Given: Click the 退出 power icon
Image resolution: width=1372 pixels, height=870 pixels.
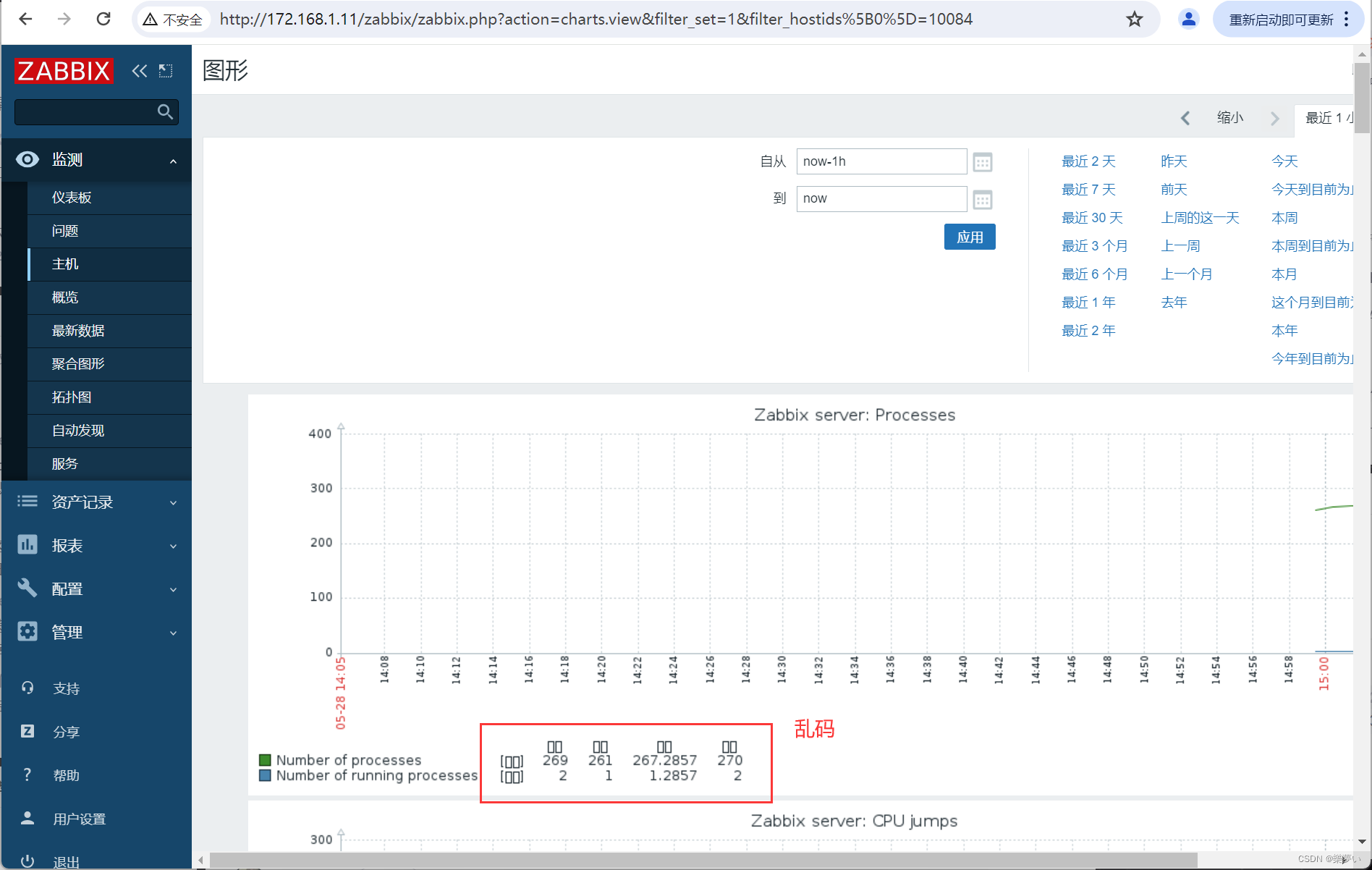Looking at the screenshot, I should pyautogui.click(x=27, y=860).
